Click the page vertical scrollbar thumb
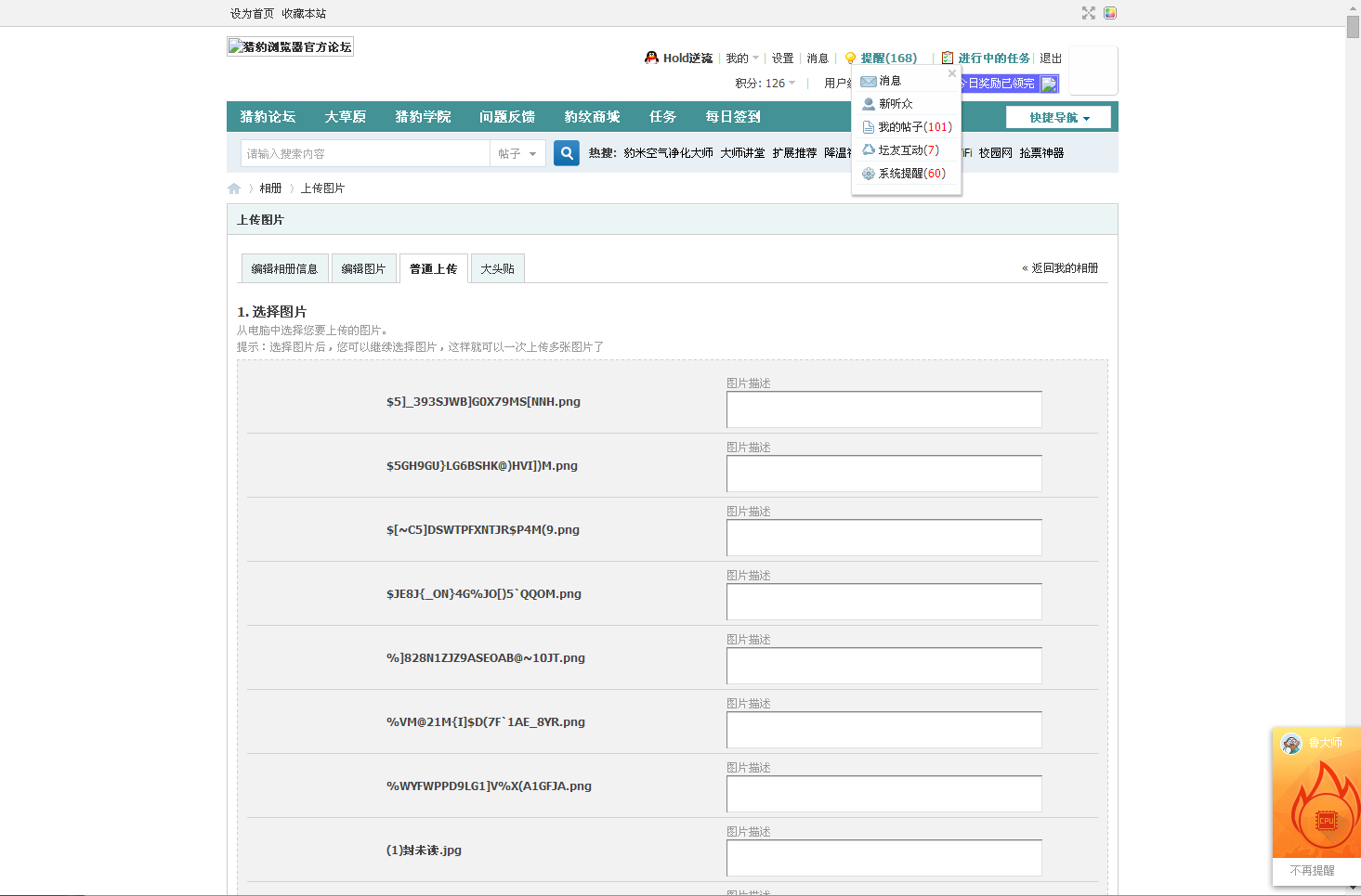The image size is (1361, 896). pos(1353,26)
